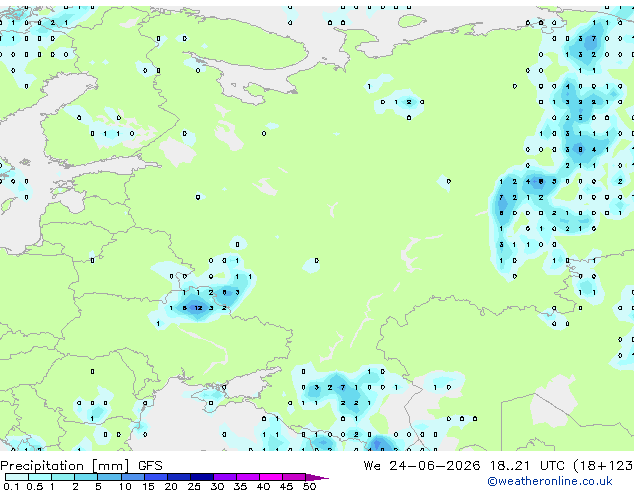Open the weatheronline.co.uk copyright link

click(x=550, y=481)
